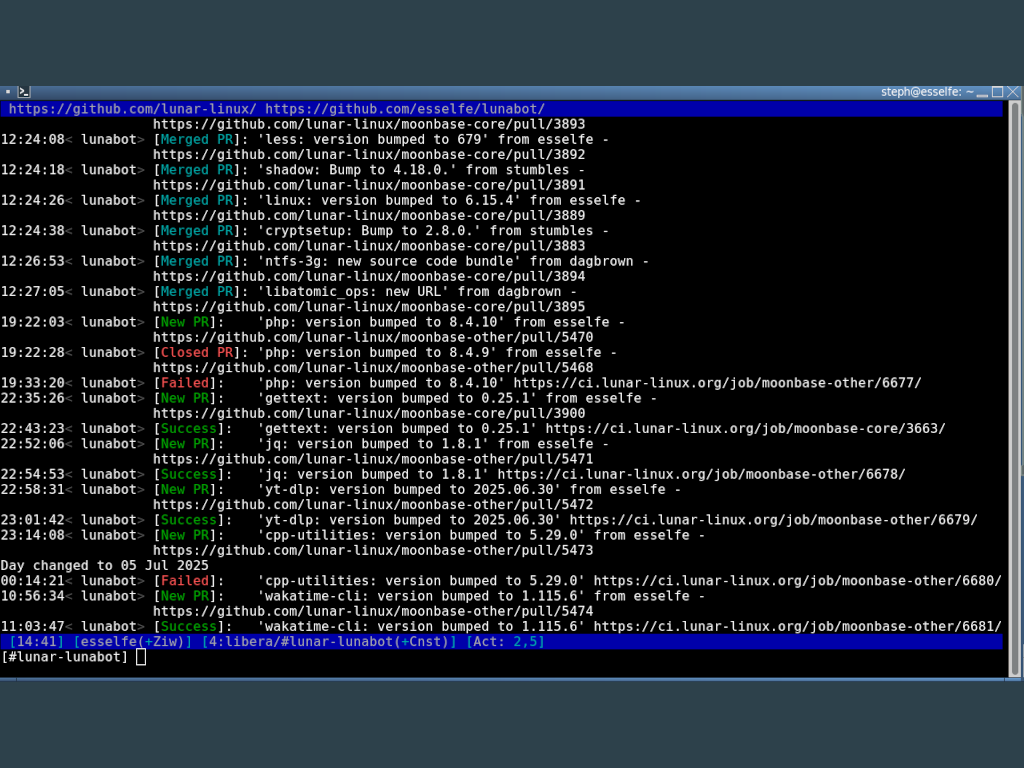Close the terminal window
The height and width of the screenshot is (768, 1024).
click(x=1013, y=92)
